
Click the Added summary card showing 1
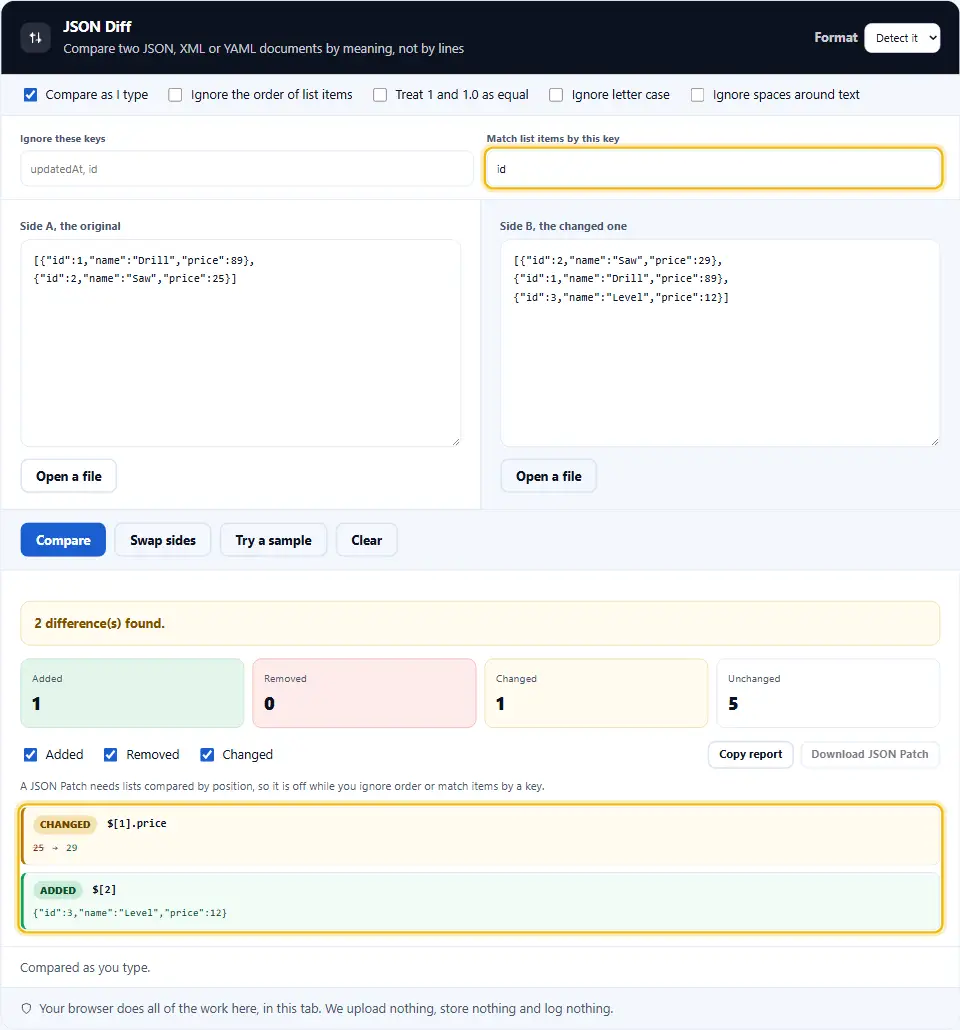tap(132, 693)
